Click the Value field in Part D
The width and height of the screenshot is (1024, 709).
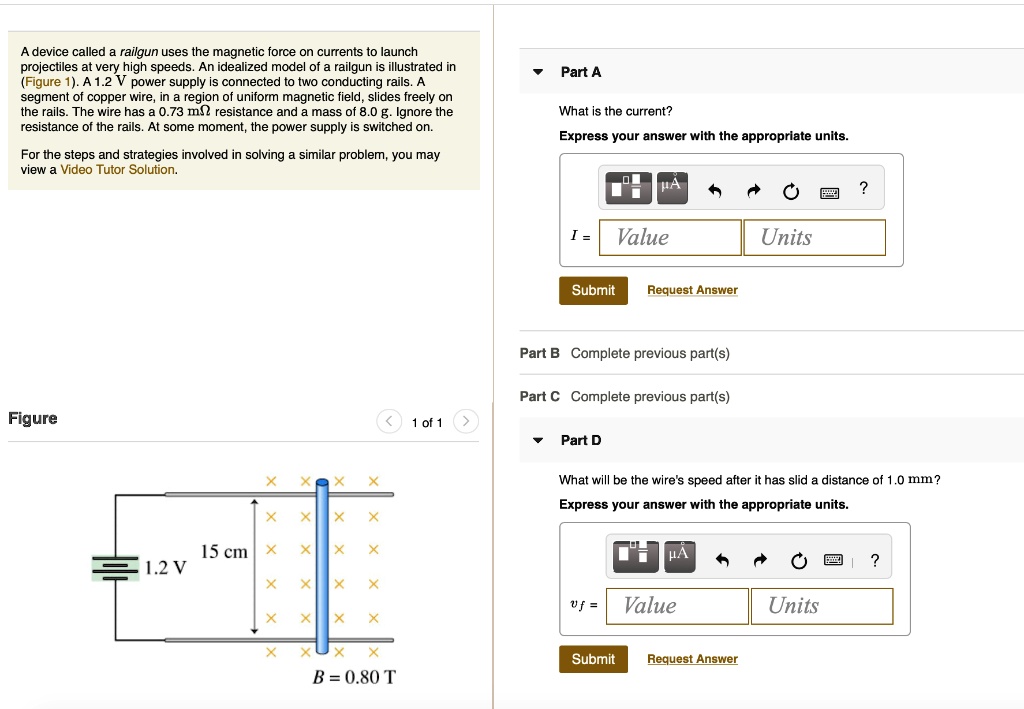(x=676, y=605)
